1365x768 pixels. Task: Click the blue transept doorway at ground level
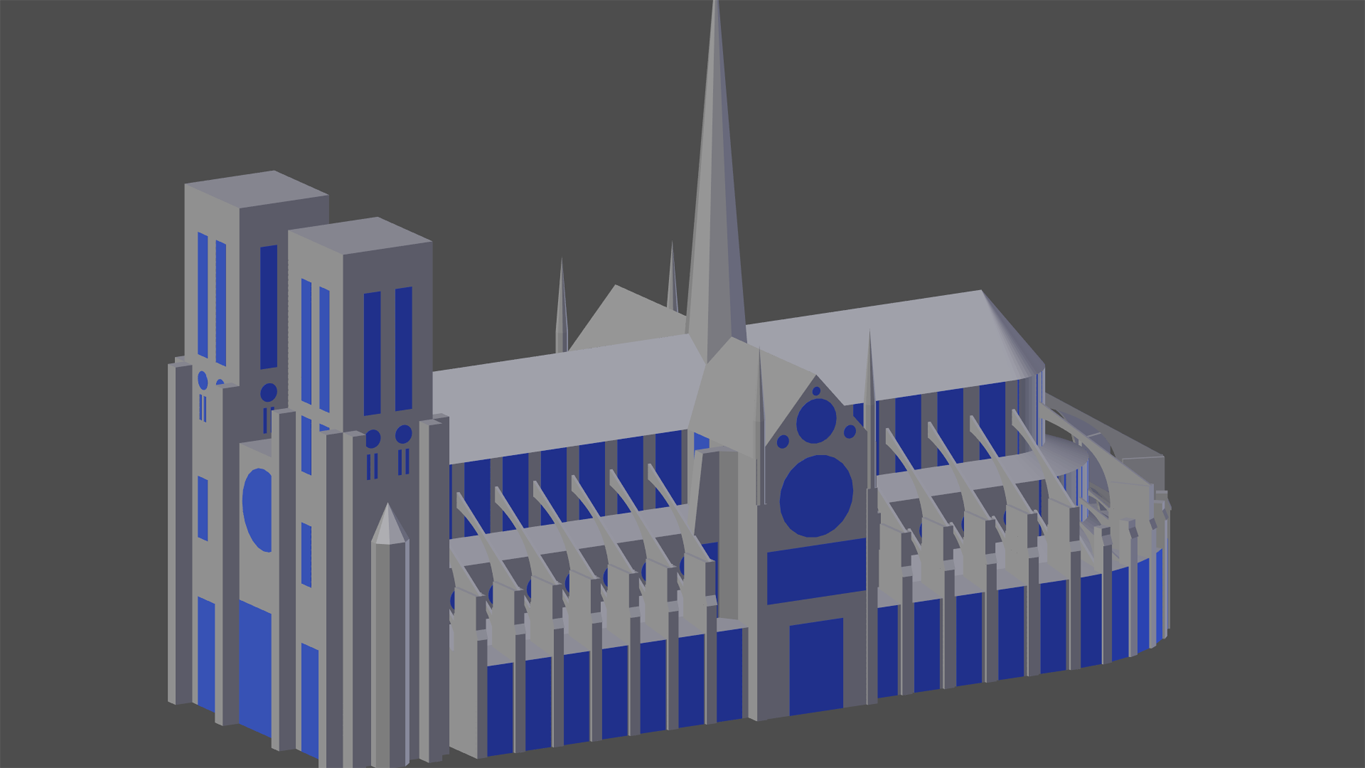click(816, 665)
